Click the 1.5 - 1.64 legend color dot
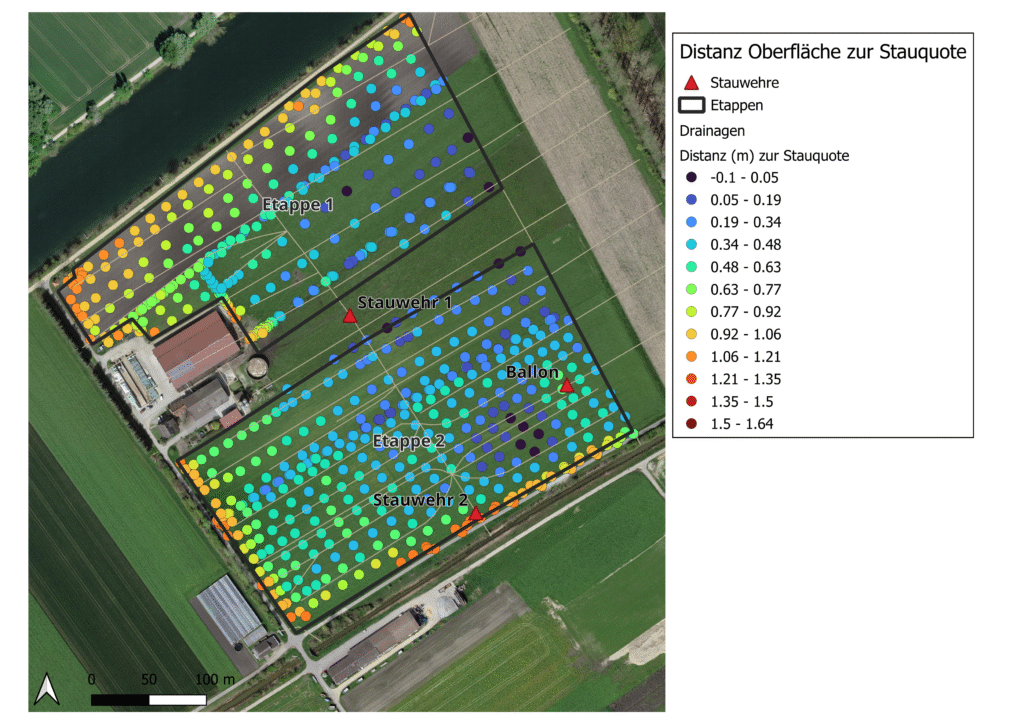 click(691, 424)
